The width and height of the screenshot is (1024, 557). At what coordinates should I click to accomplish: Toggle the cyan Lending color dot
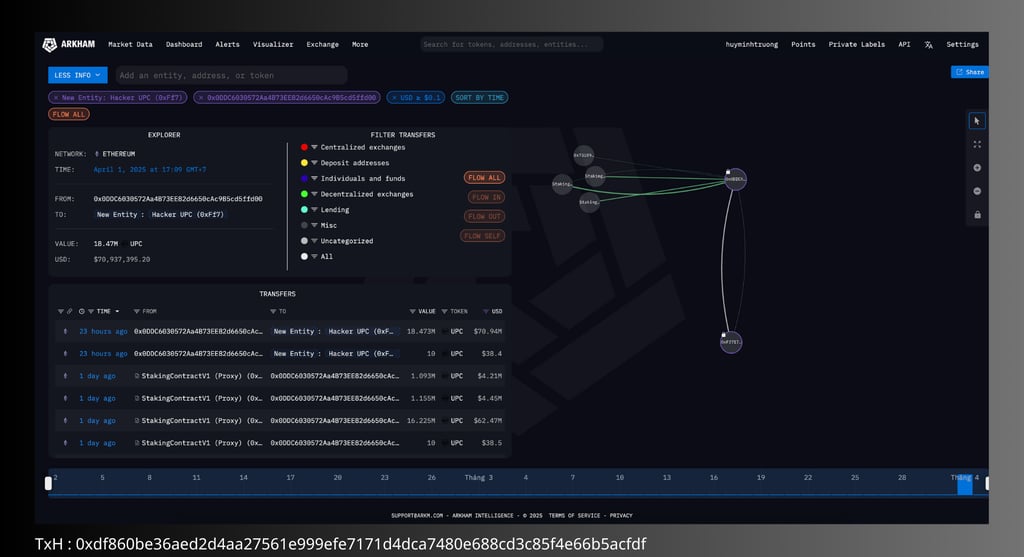304,210
